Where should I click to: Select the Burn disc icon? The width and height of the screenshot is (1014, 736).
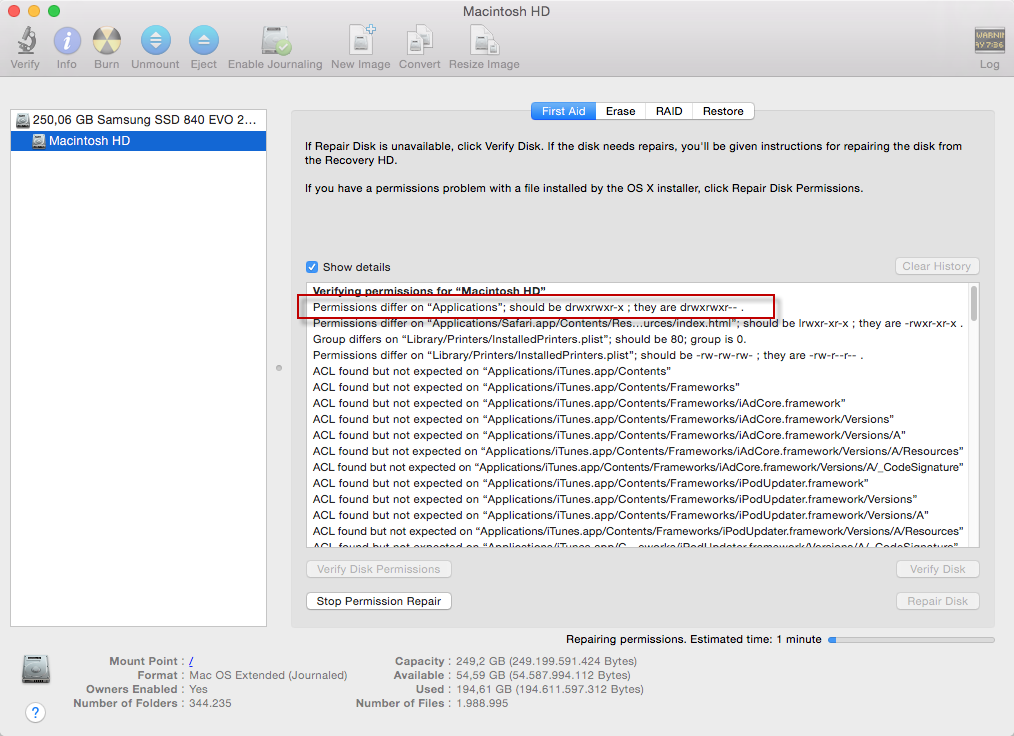point(107,40)
